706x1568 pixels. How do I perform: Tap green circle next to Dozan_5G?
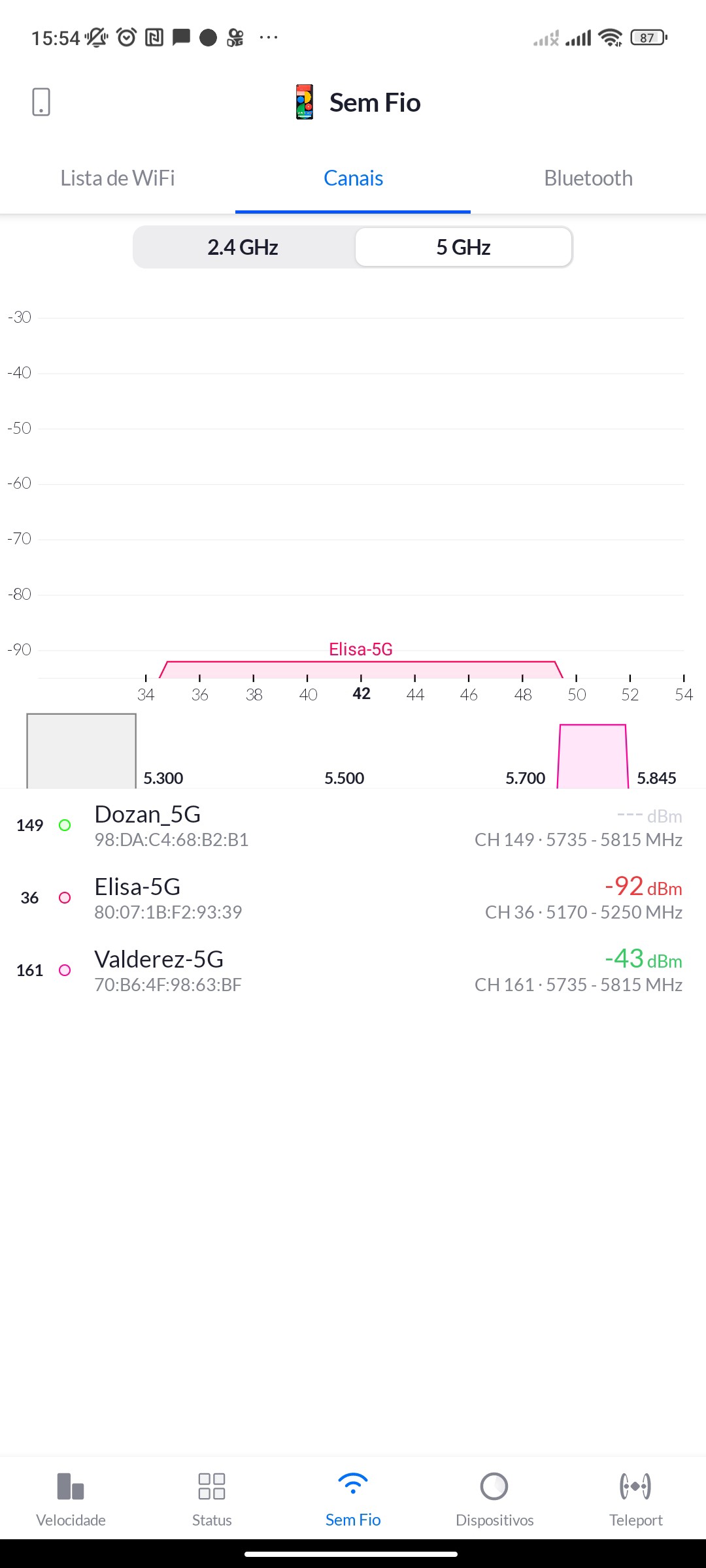pyautogui.click(x=65, y=825)
